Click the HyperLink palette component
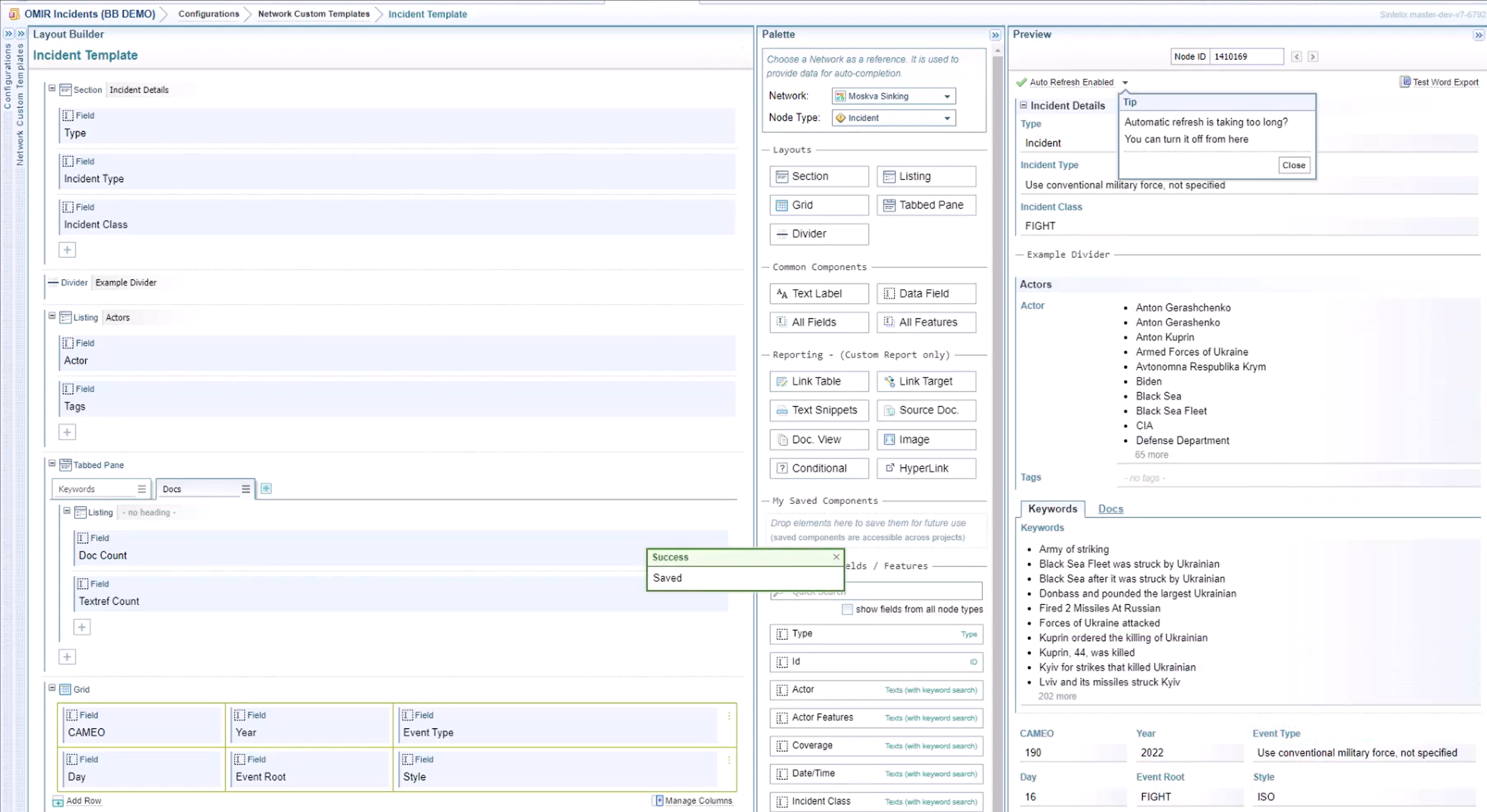 tap(926, 469)
